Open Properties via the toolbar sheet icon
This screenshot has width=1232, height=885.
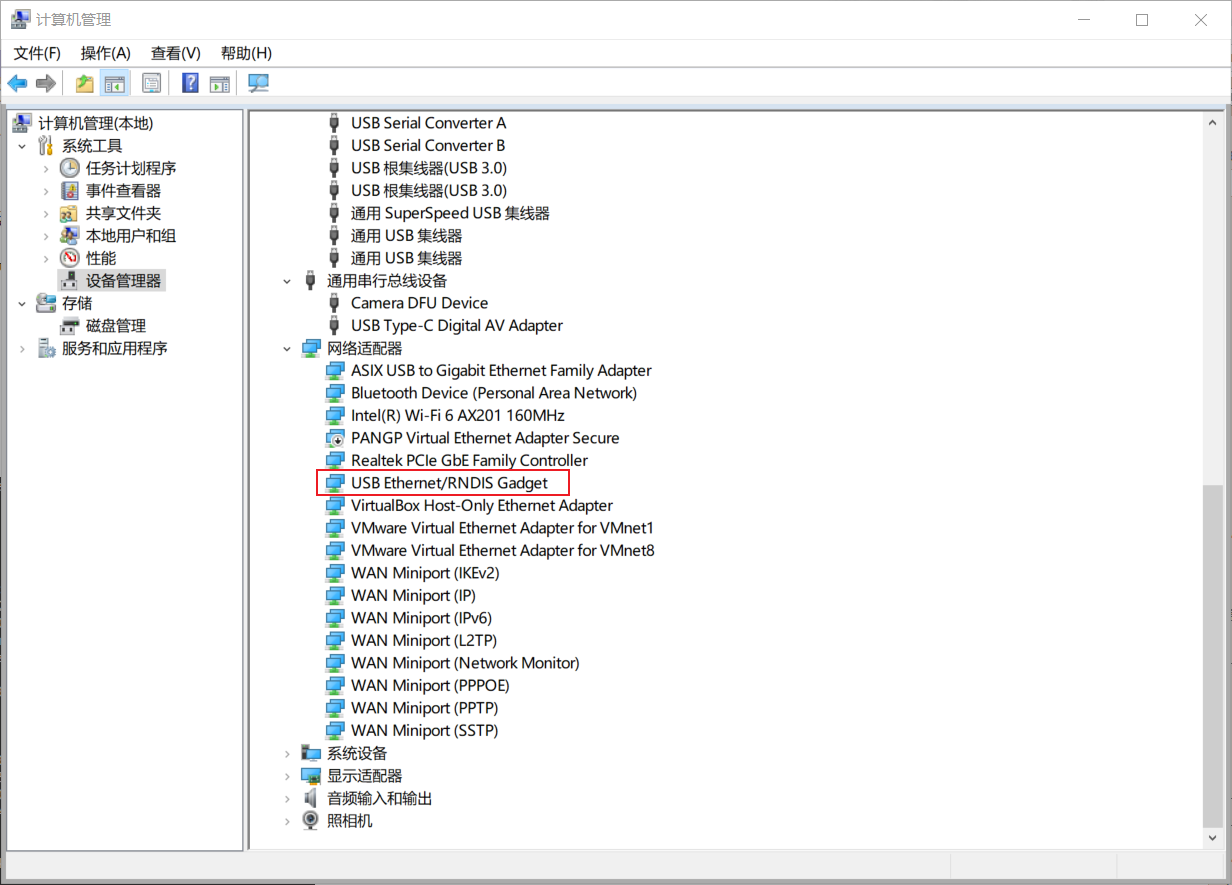151,83
